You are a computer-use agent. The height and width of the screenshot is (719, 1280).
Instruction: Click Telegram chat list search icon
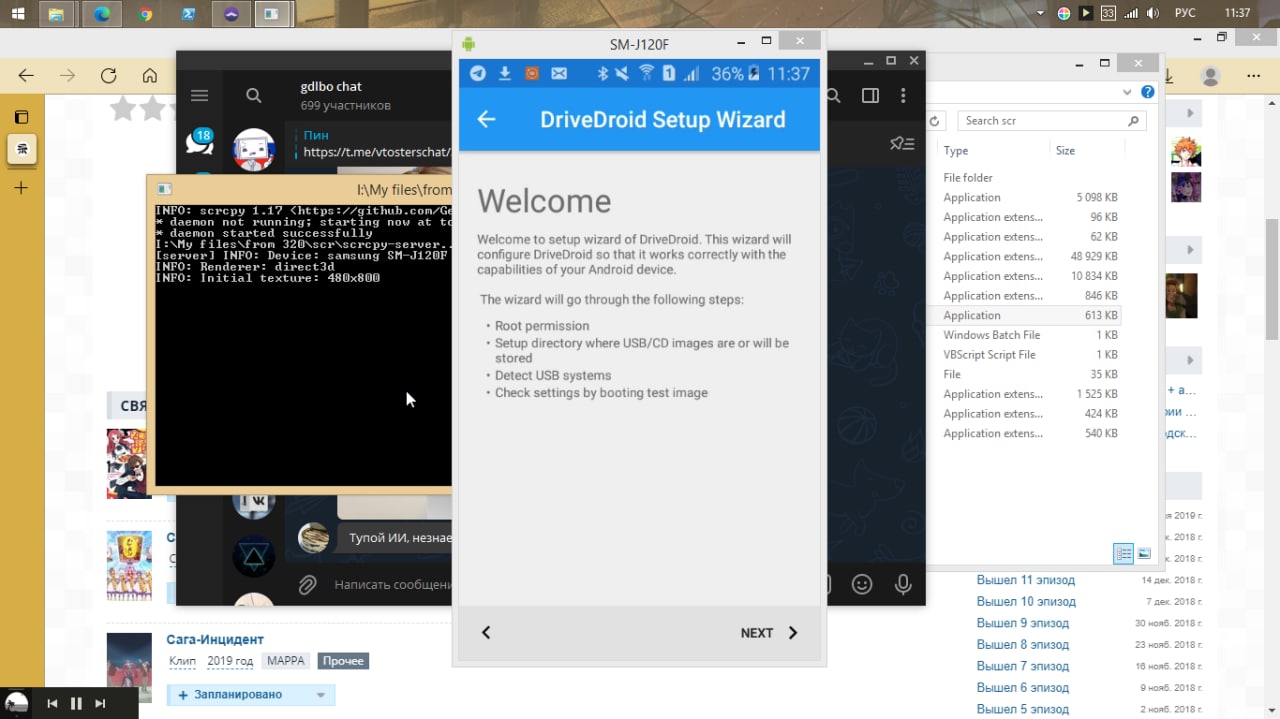point(254,96)
